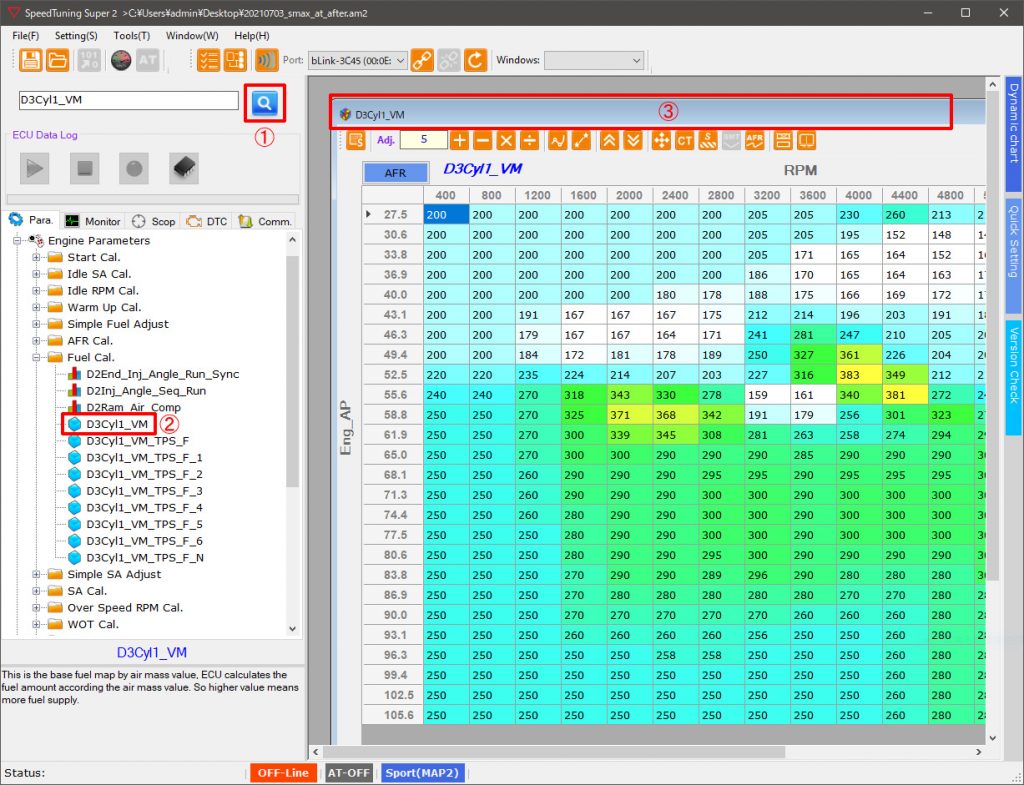Click the horizontal split layout icon

tap(783, 140)
